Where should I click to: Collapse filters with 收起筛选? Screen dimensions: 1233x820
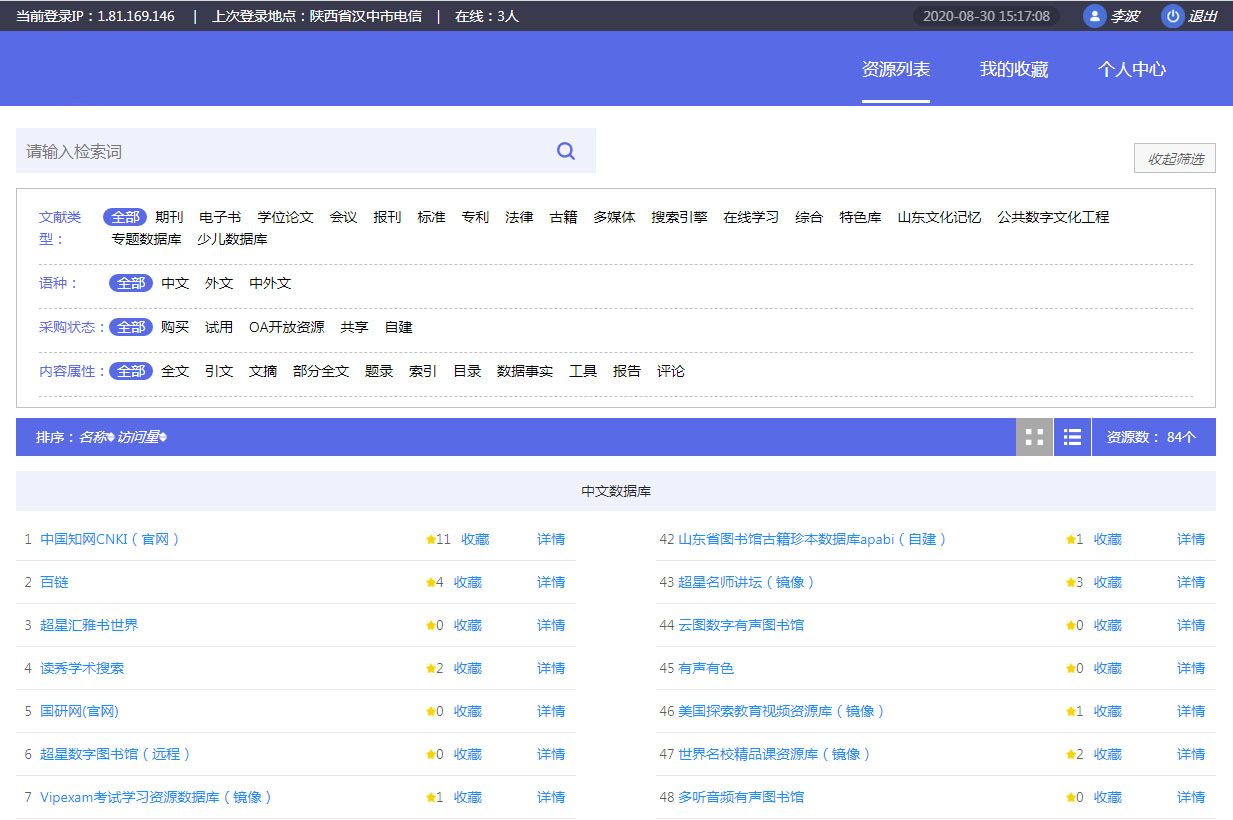(1174, 159)
